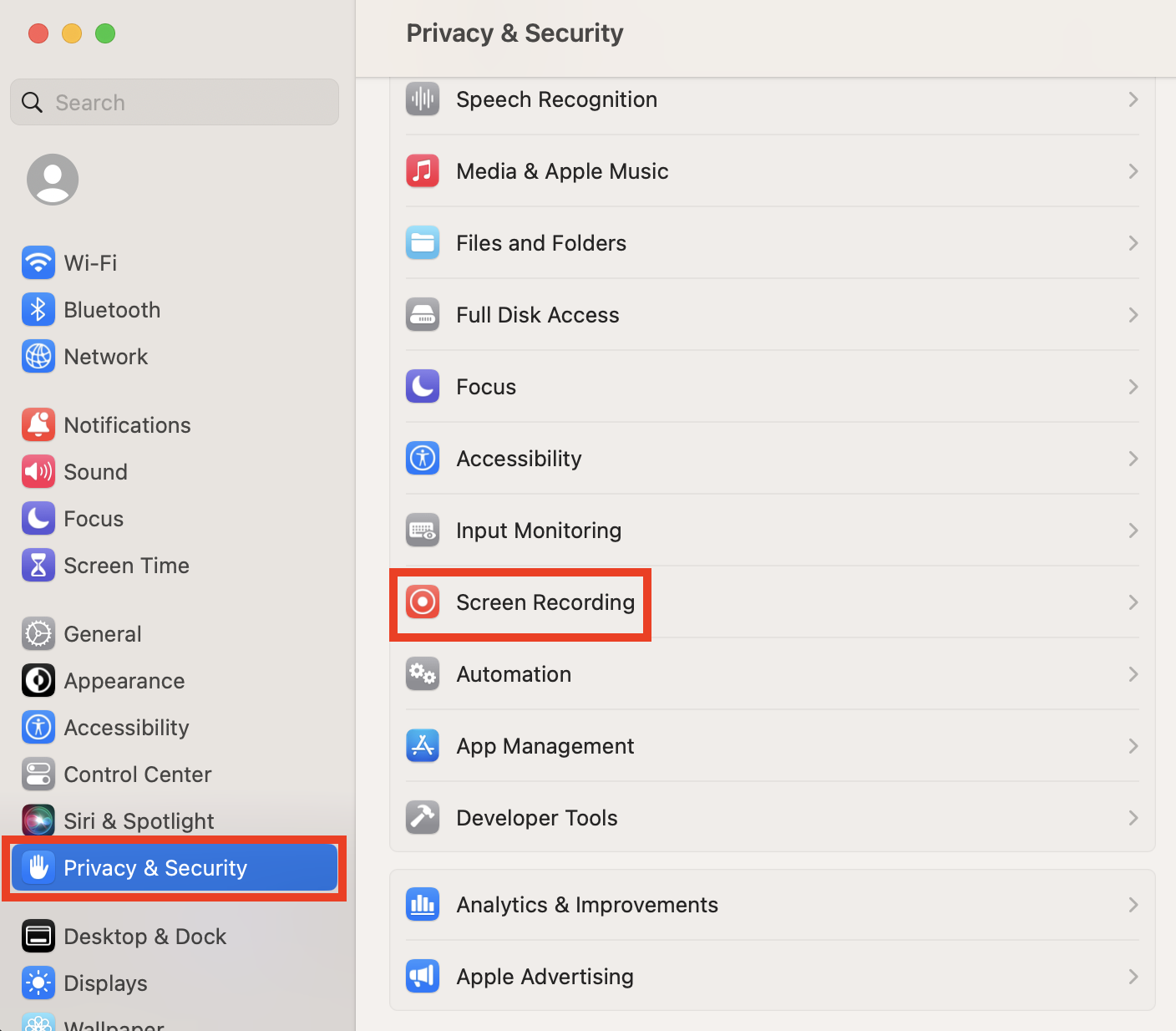Screen dimensions: 1176x1031
Task: Click the Media & Apple Music icon
Action: pyautogui.click(x=423, y=171)
